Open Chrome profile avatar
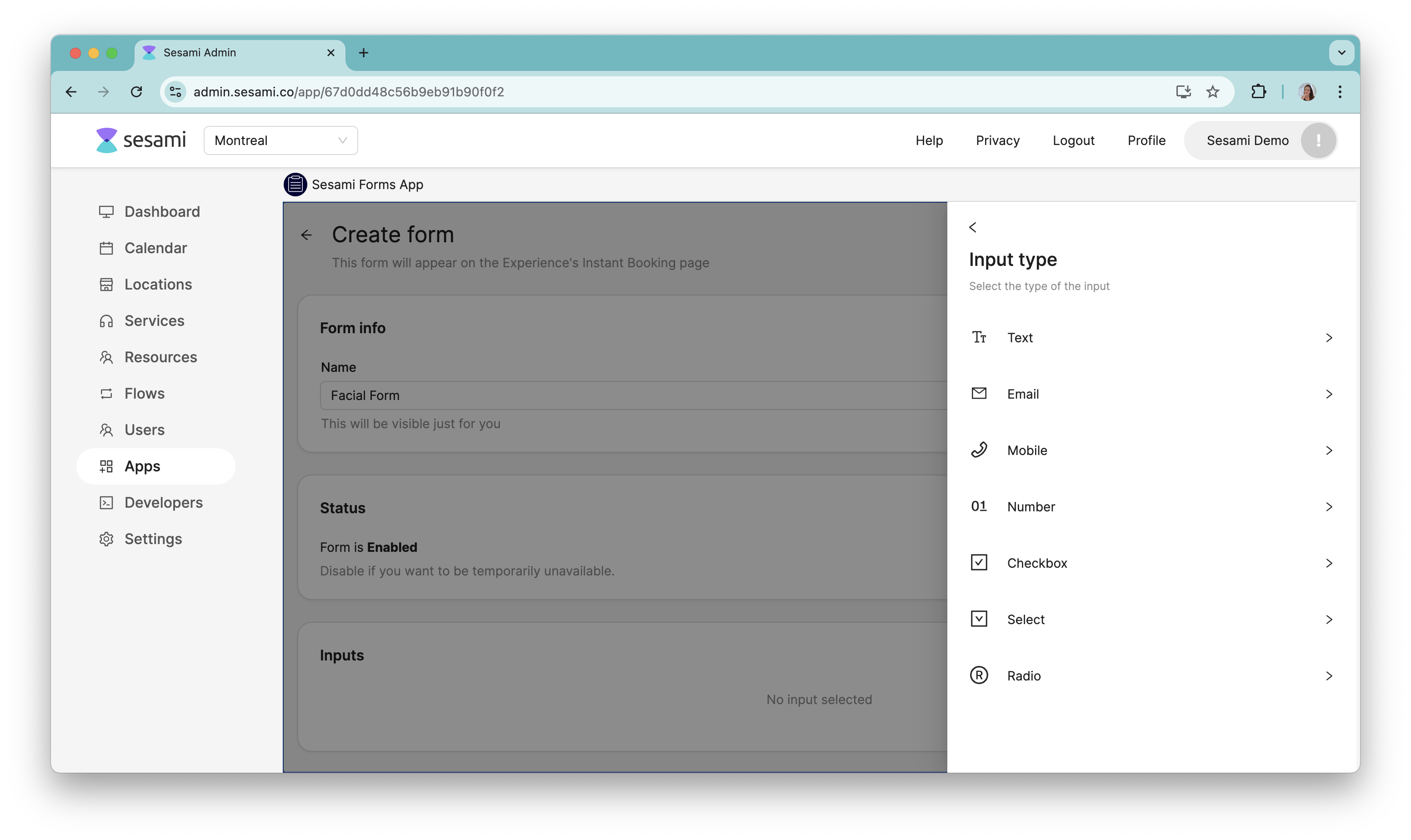This screenshot has width=1411, height=840. pos(1306,92)
